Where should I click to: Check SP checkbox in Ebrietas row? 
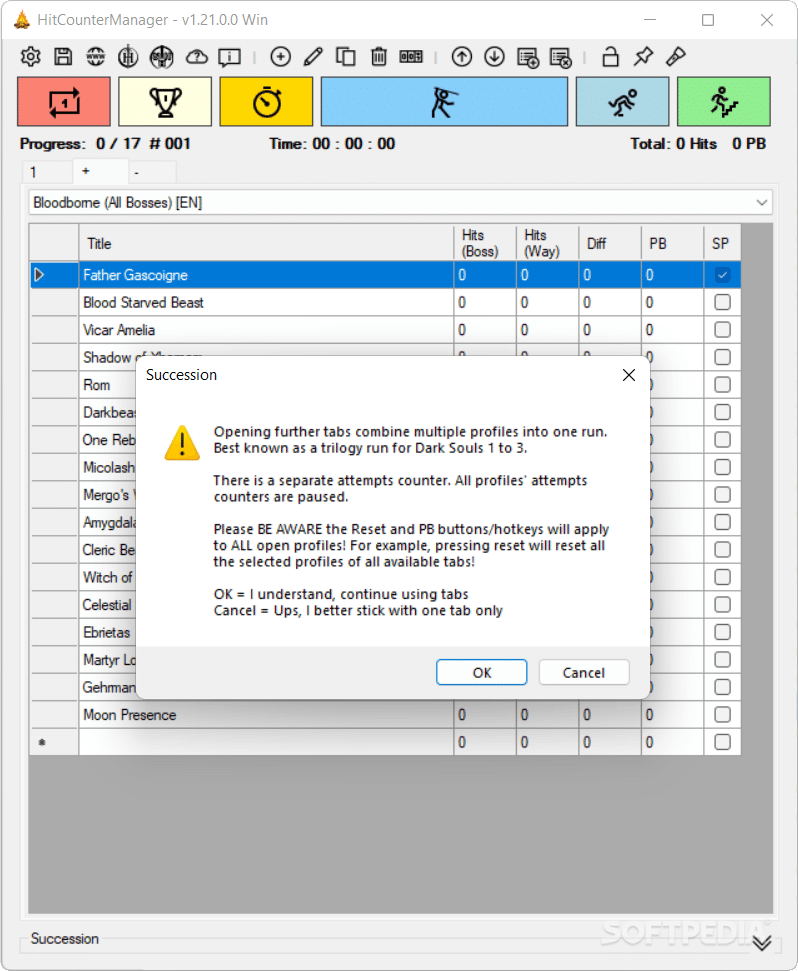coord(722,632)
